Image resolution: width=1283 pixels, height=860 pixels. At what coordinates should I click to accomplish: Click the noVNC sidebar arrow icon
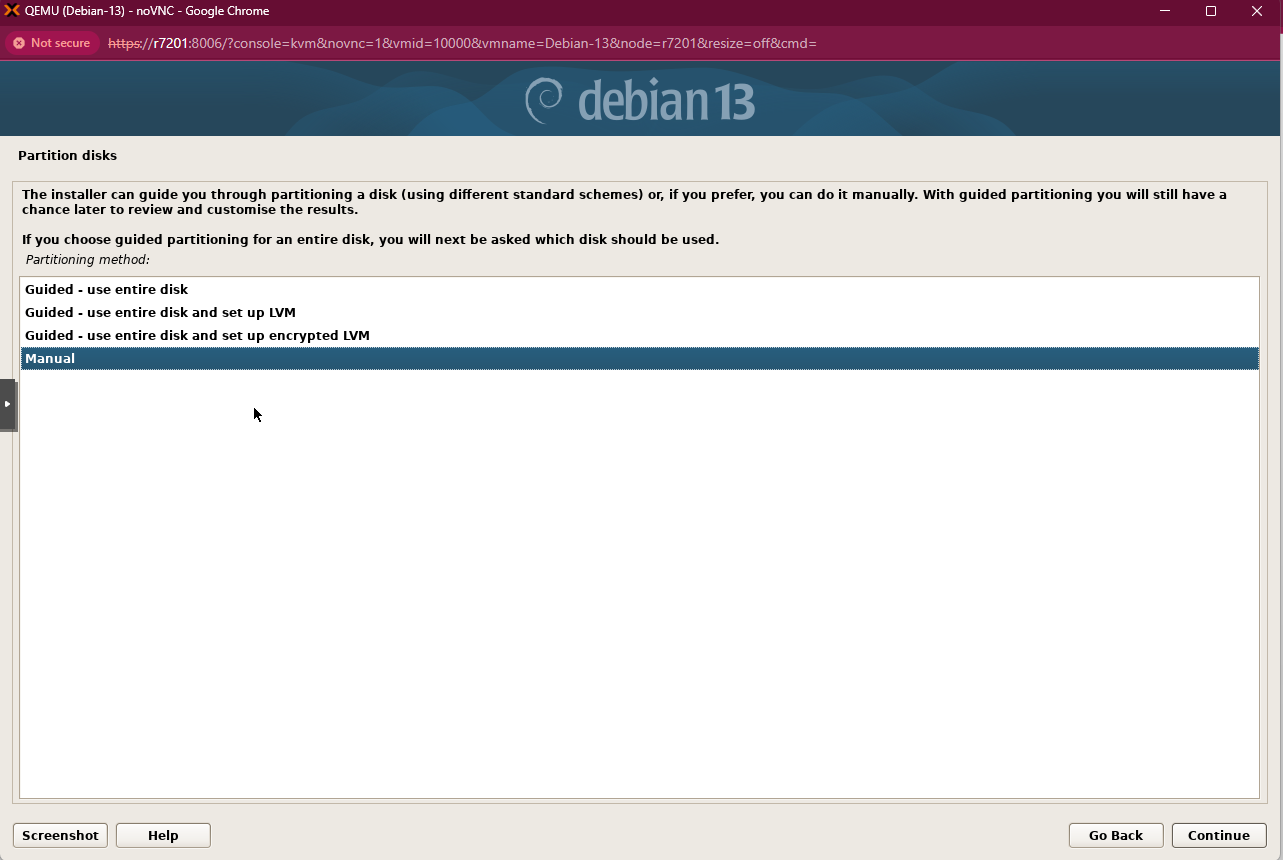point(9,404)
